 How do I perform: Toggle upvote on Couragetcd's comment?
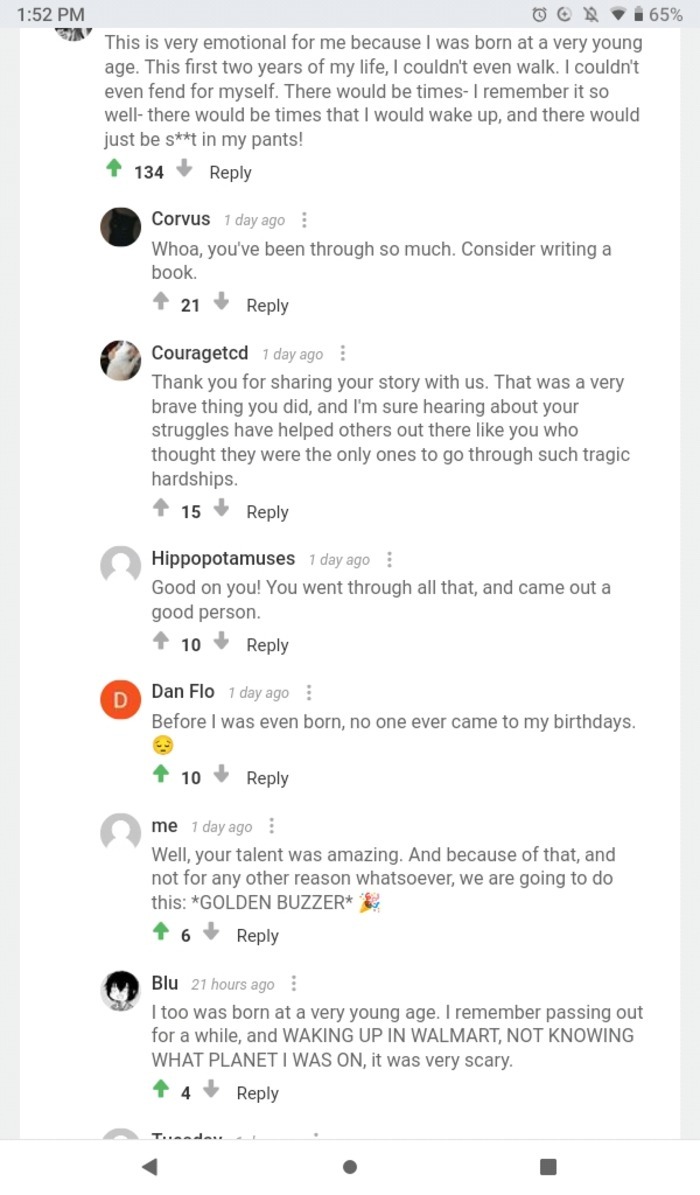(x=161, y=510)
